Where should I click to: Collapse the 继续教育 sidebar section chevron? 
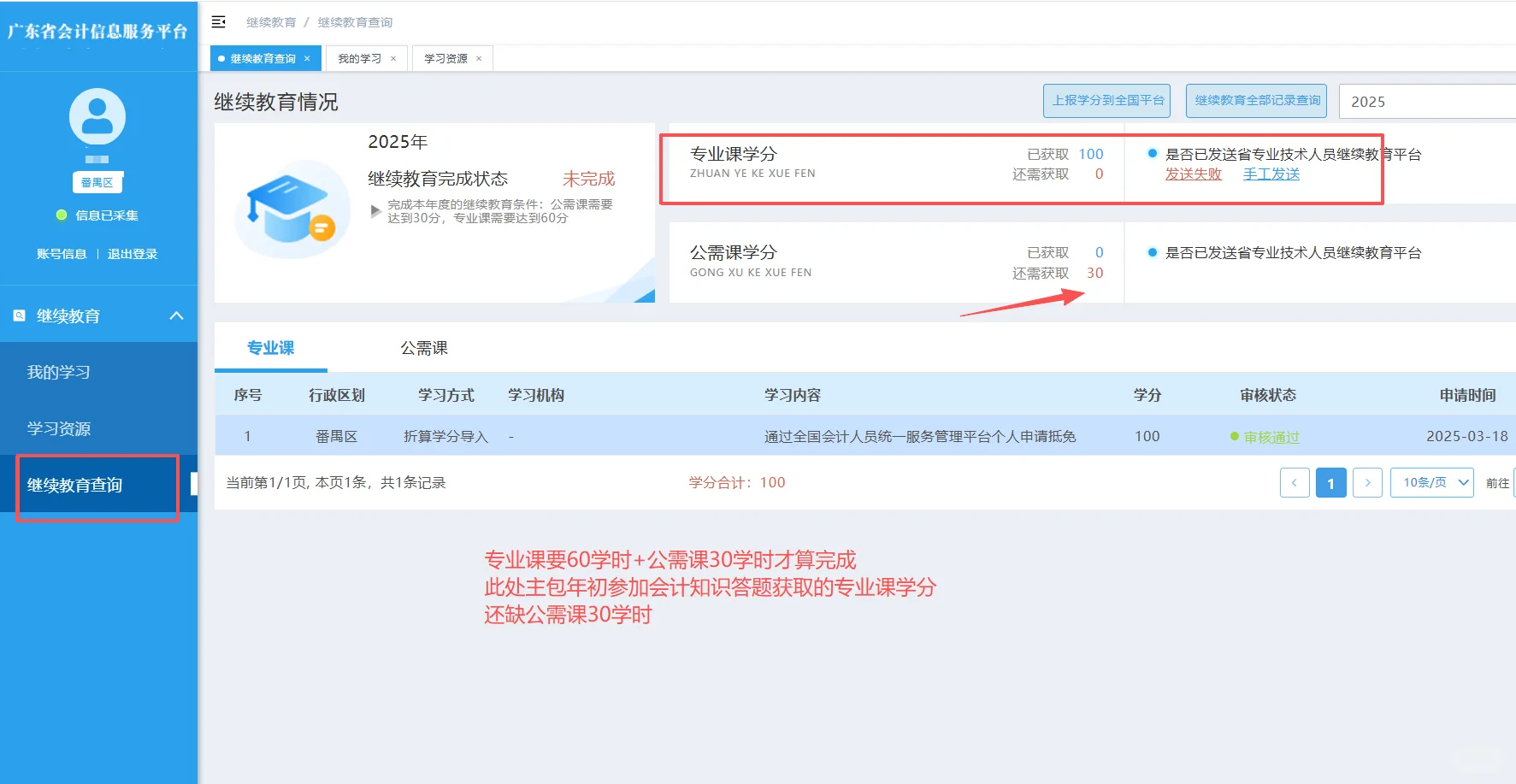coord(177,315)
